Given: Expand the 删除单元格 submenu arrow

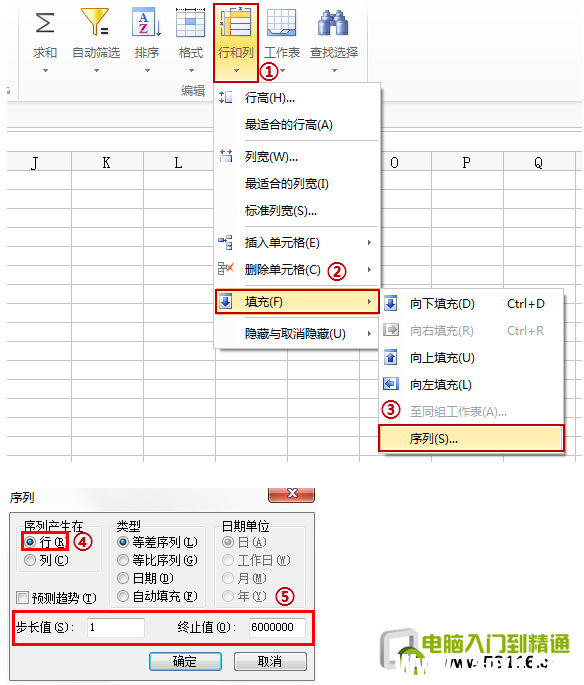Looking at the screenshot, I should click(369, 270).
